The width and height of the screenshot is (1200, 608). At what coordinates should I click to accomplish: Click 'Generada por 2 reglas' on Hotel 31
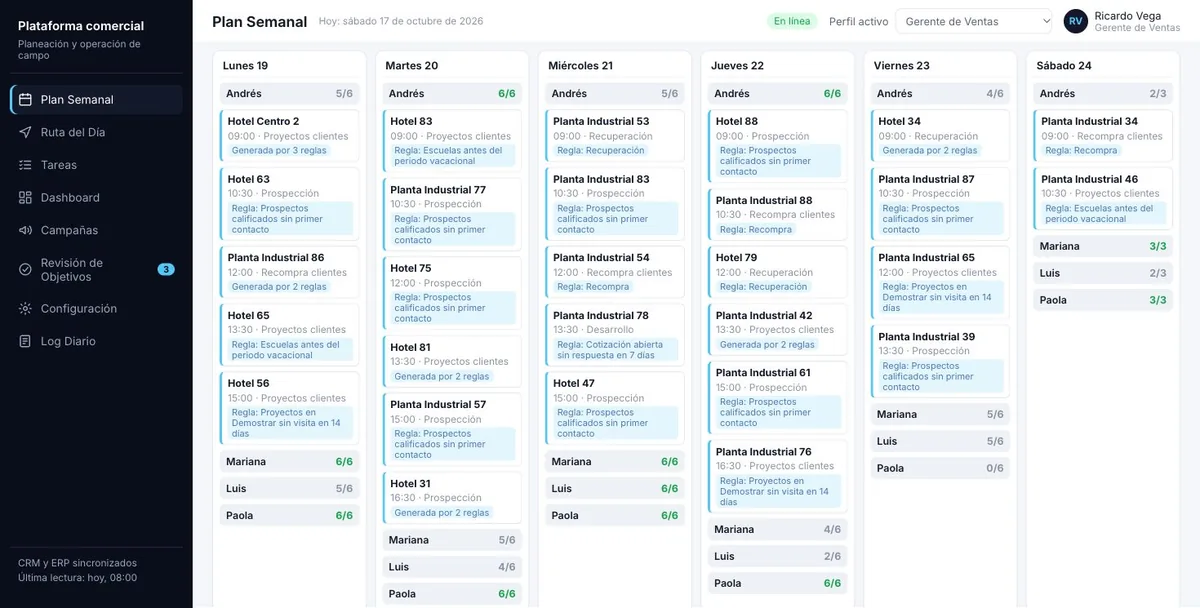(x=442, y=513)
